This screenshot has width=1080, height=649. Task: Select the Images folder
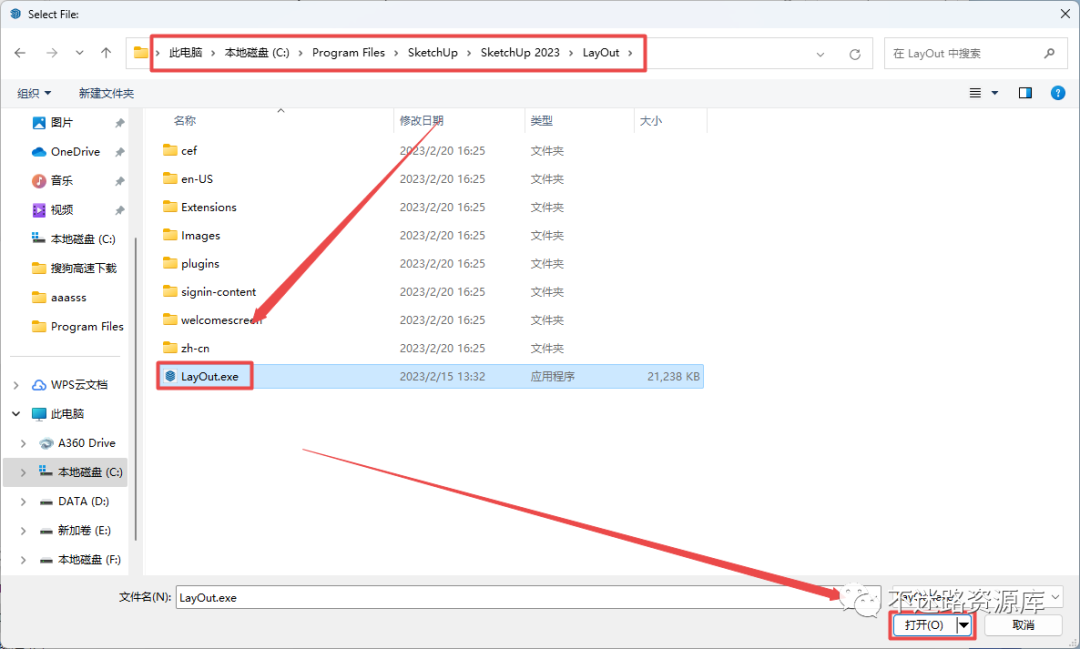(200, 235)
